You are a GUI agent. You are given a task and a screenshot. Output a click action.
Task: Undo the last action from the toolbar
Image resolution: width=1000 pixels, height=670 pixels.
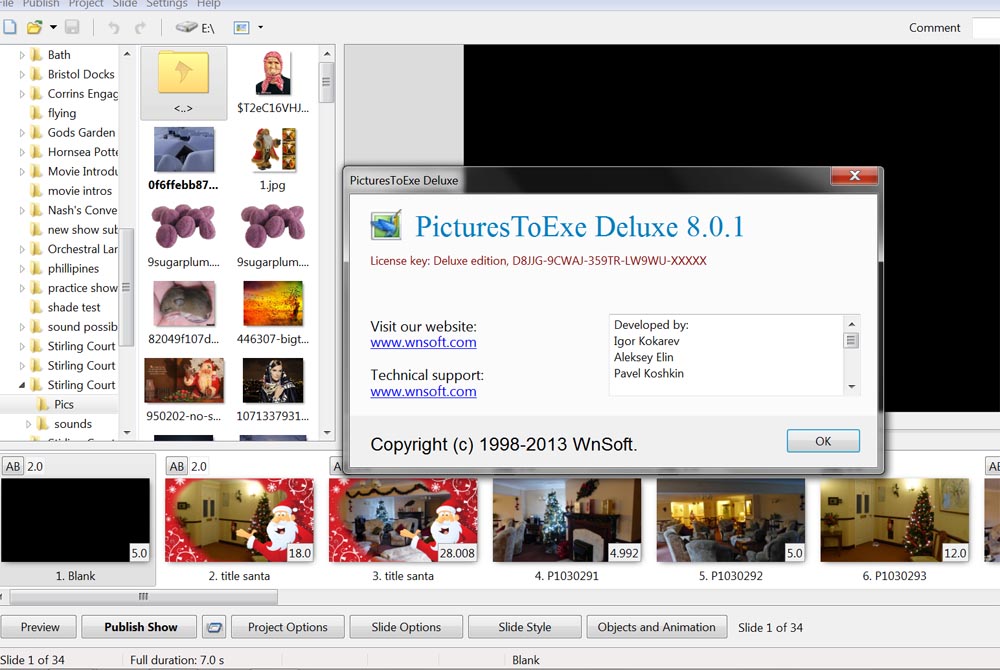[x=114, y=27]
